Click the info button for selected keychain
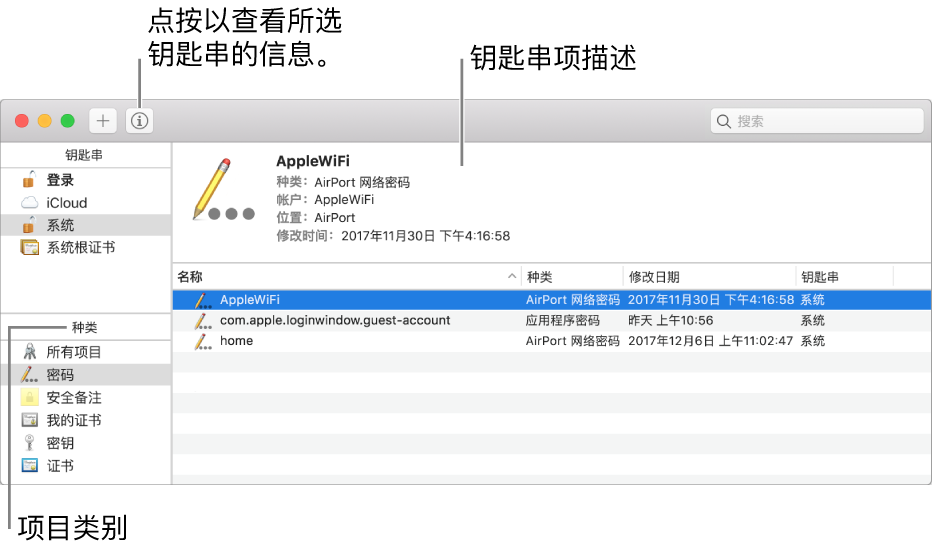Image resolution: width=934 pixels, height=551 pixels. click(139, 121)
